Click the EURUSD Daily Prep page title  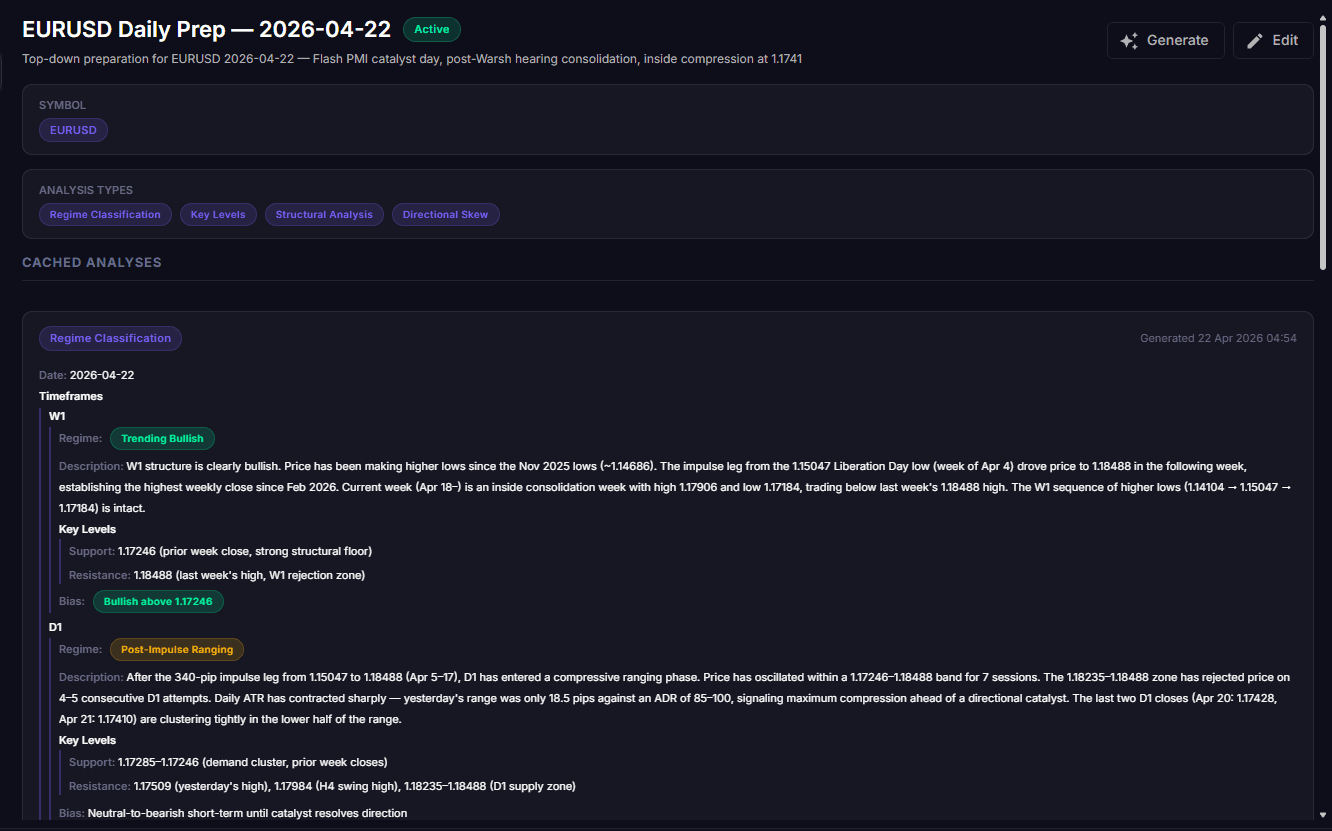point(206,29)
